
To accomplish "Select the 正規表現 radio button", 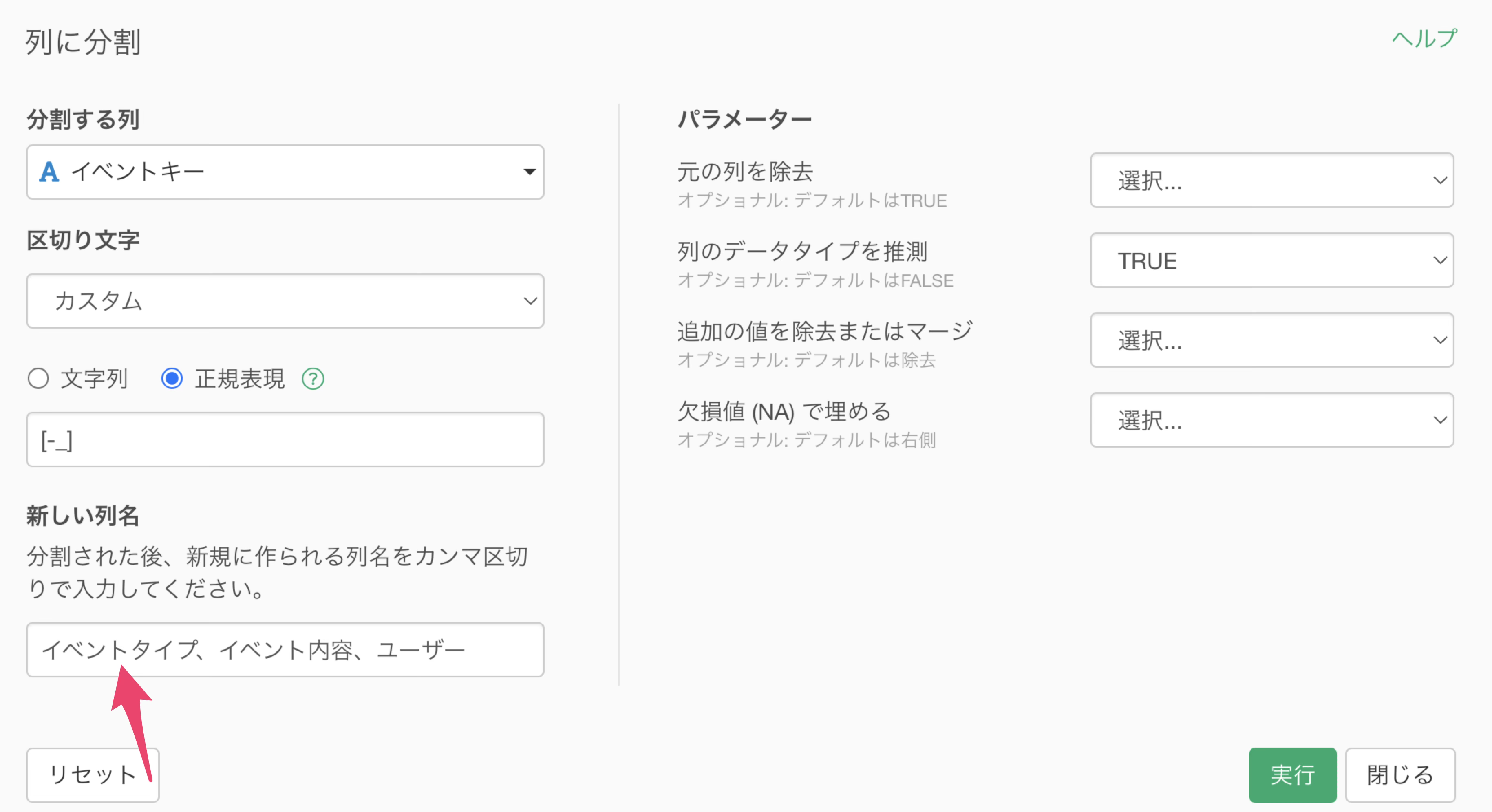I will [x=172, y=379].
